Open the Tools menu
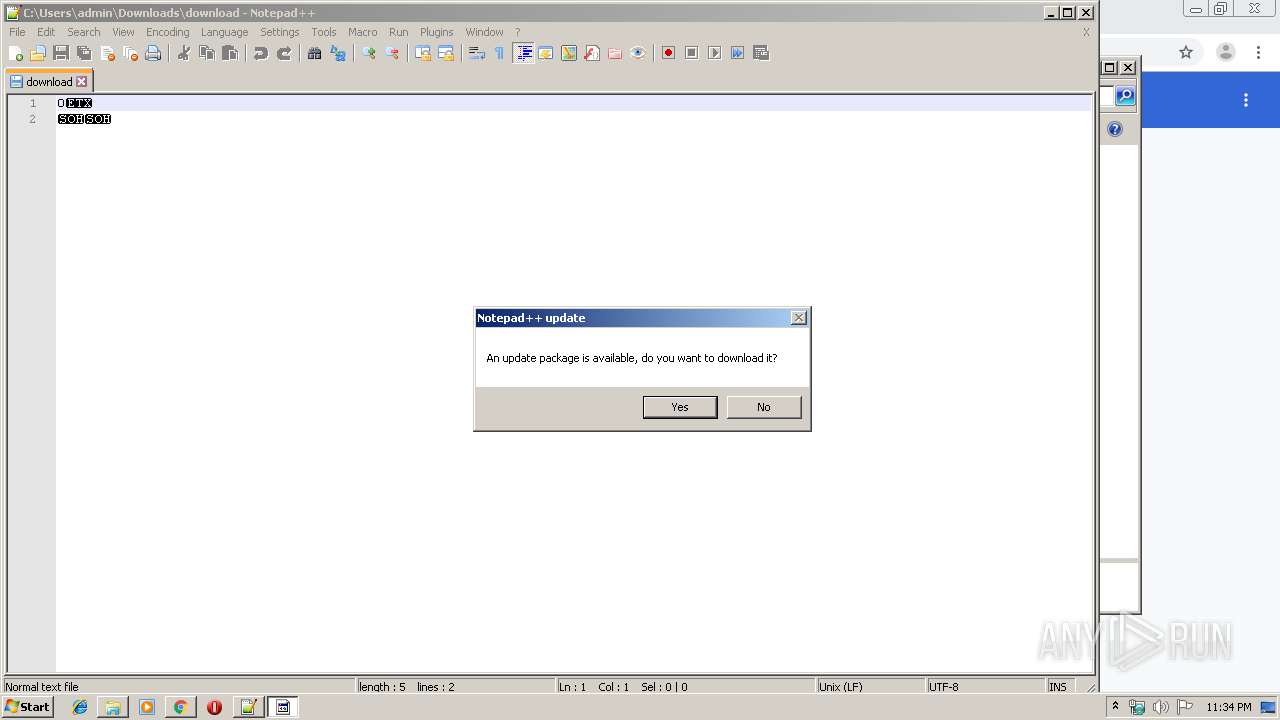 coord(324,32)
